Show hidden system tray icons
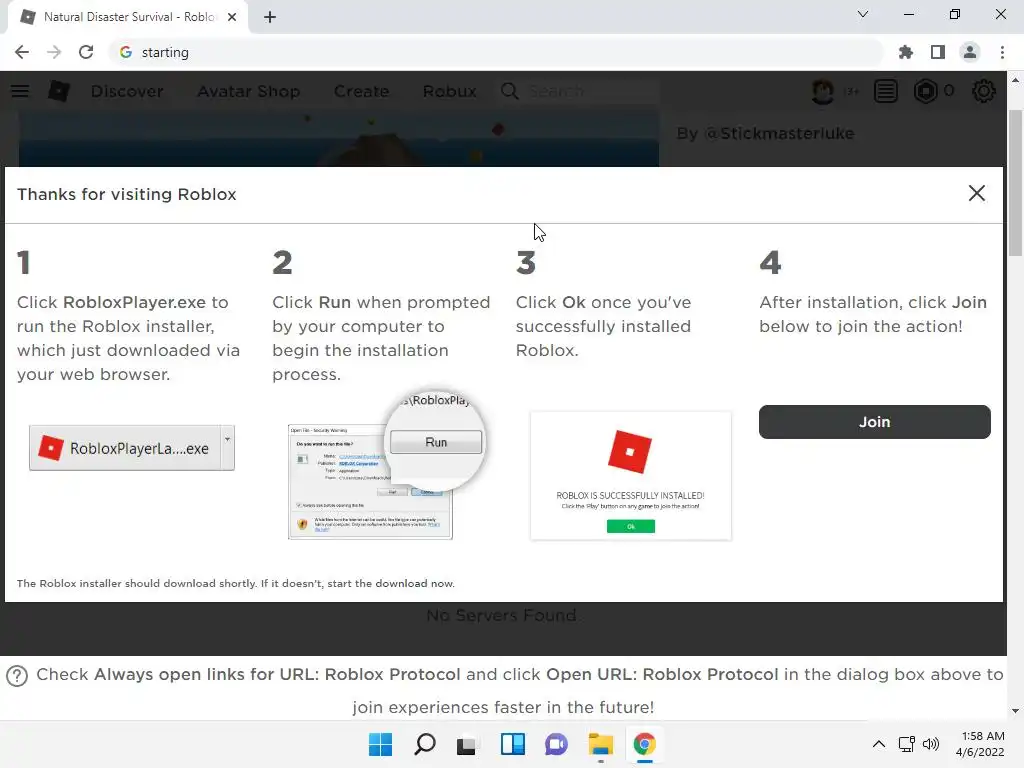Screen dimensions: 1024x768 [x=879, y=744]
